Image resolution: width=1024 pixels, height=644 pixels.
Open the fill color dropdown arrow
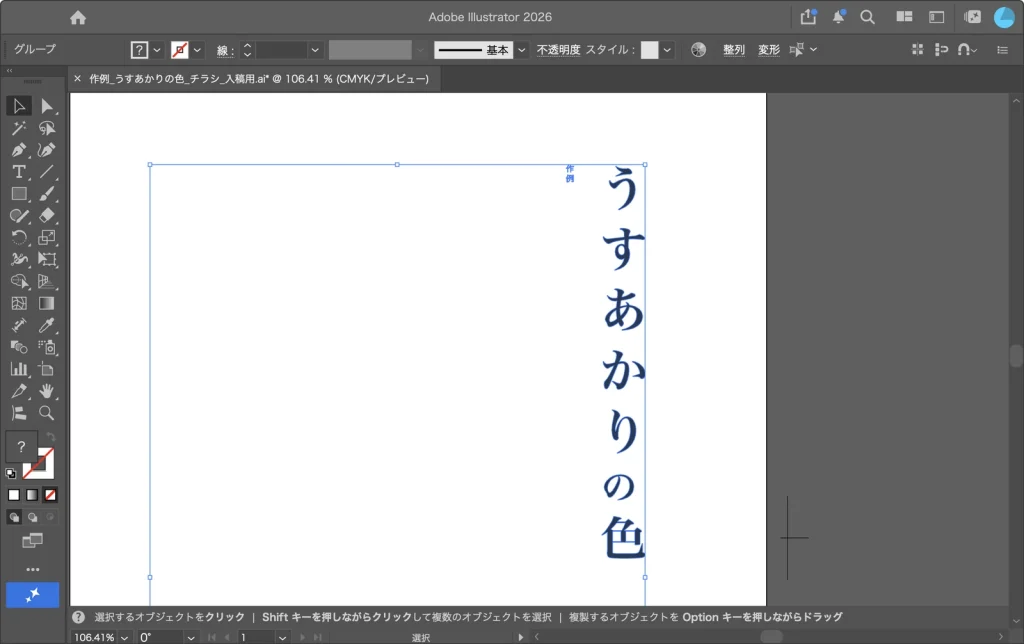pyautogui.click(x=157, y=50)
